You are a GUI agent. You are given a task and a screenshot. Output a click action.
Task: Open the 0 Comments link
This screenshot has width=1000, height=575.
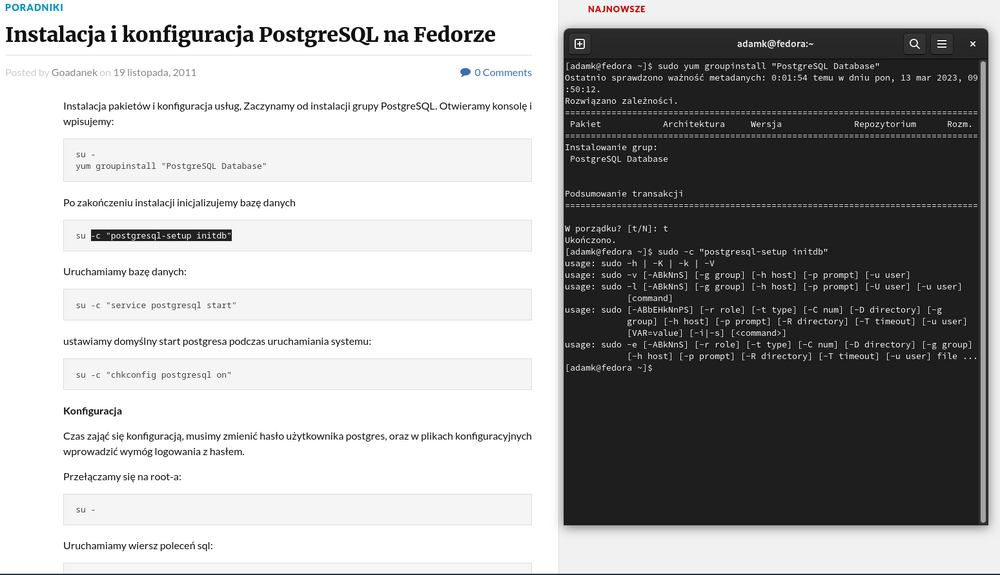pyautogui.click(x=502, y=72)
